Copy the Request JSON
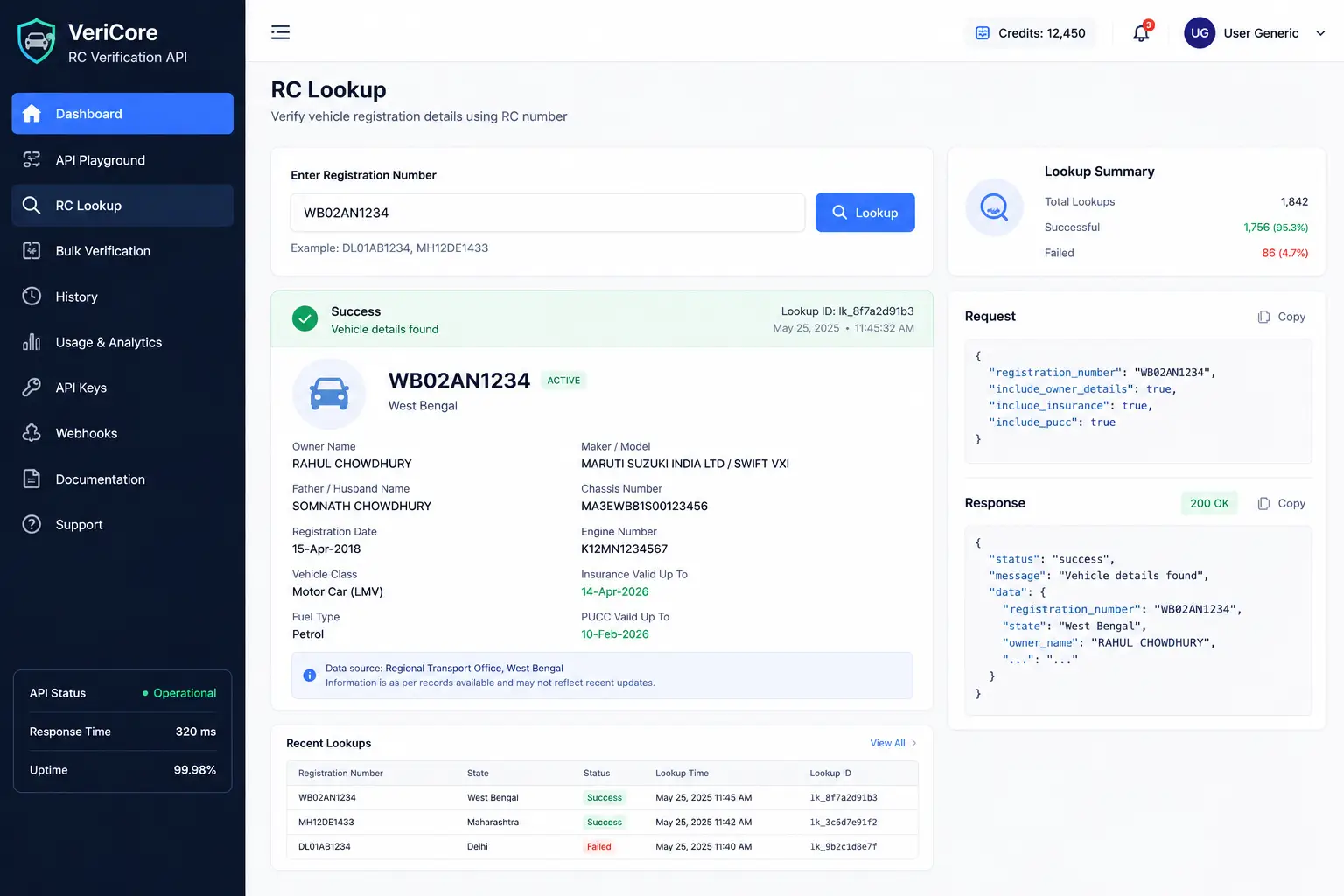Screen dimensions: 1344x896 pyautogui.click(x=1282, y=317)
